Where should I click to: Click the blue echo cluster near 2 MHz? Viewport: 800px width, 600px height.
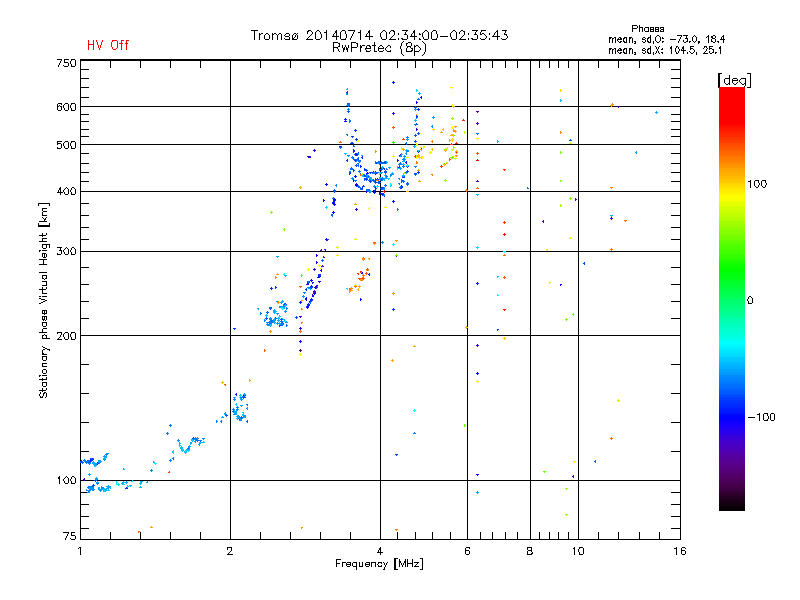point(240,407)
